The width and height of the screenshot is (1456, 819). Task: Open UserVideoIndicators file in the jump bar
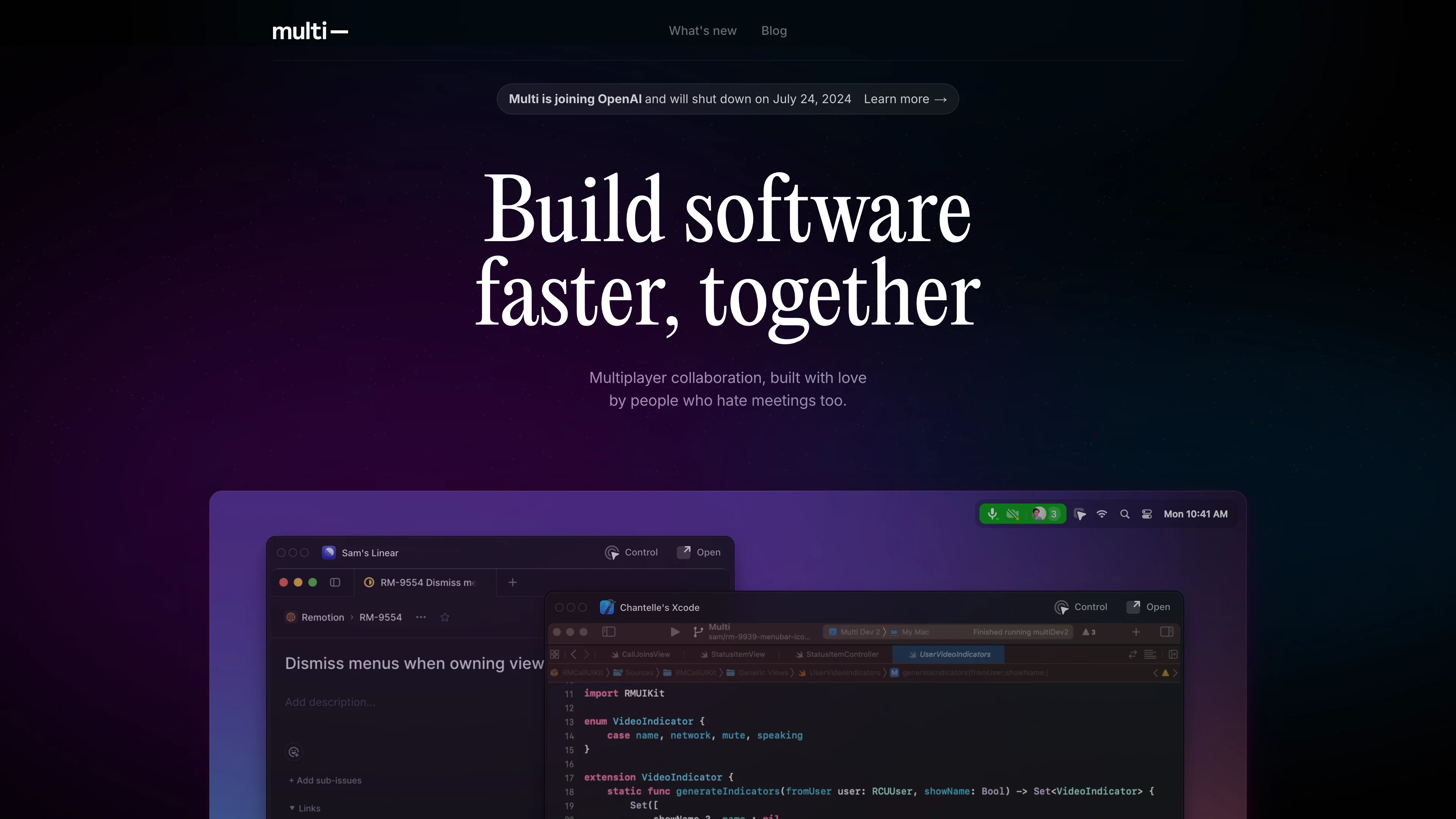[839, 673]
